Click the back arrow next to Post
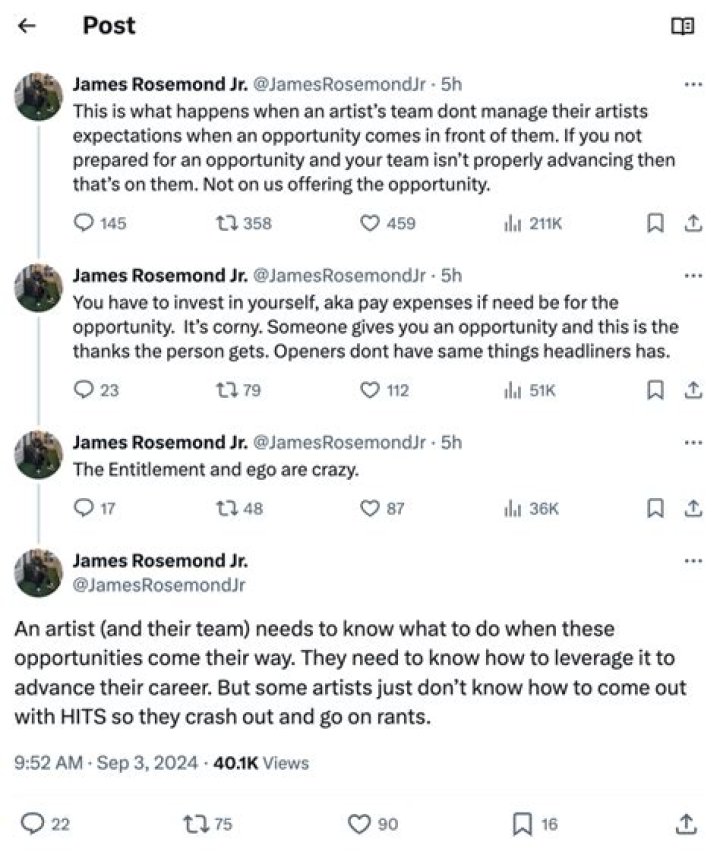Image resolution: width=720 pixels, height=861 pixels. click(x=27, y=27)
